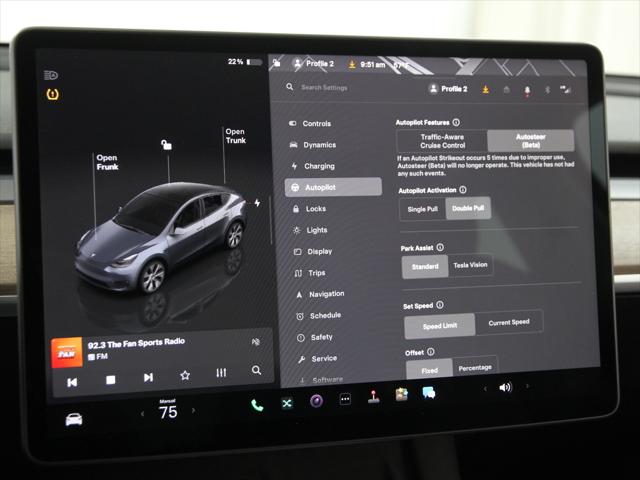Decrease volume with left arrow
The image size is (640, 480).
click(485, 389)
